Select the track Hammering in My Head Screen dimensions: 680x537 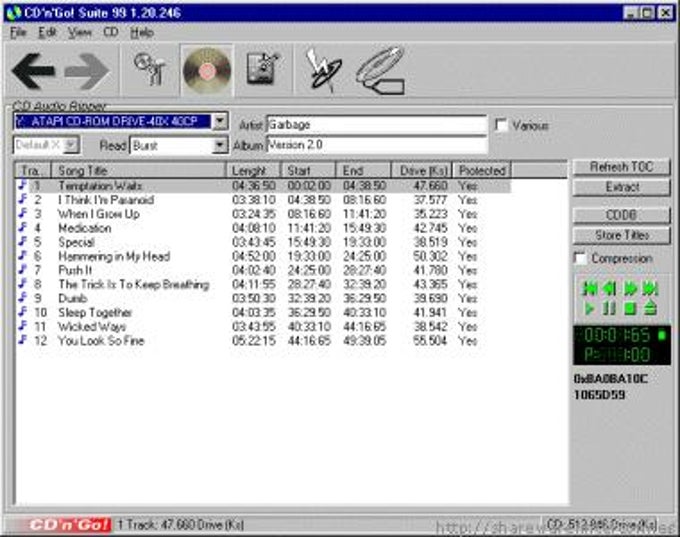[114, 256]
